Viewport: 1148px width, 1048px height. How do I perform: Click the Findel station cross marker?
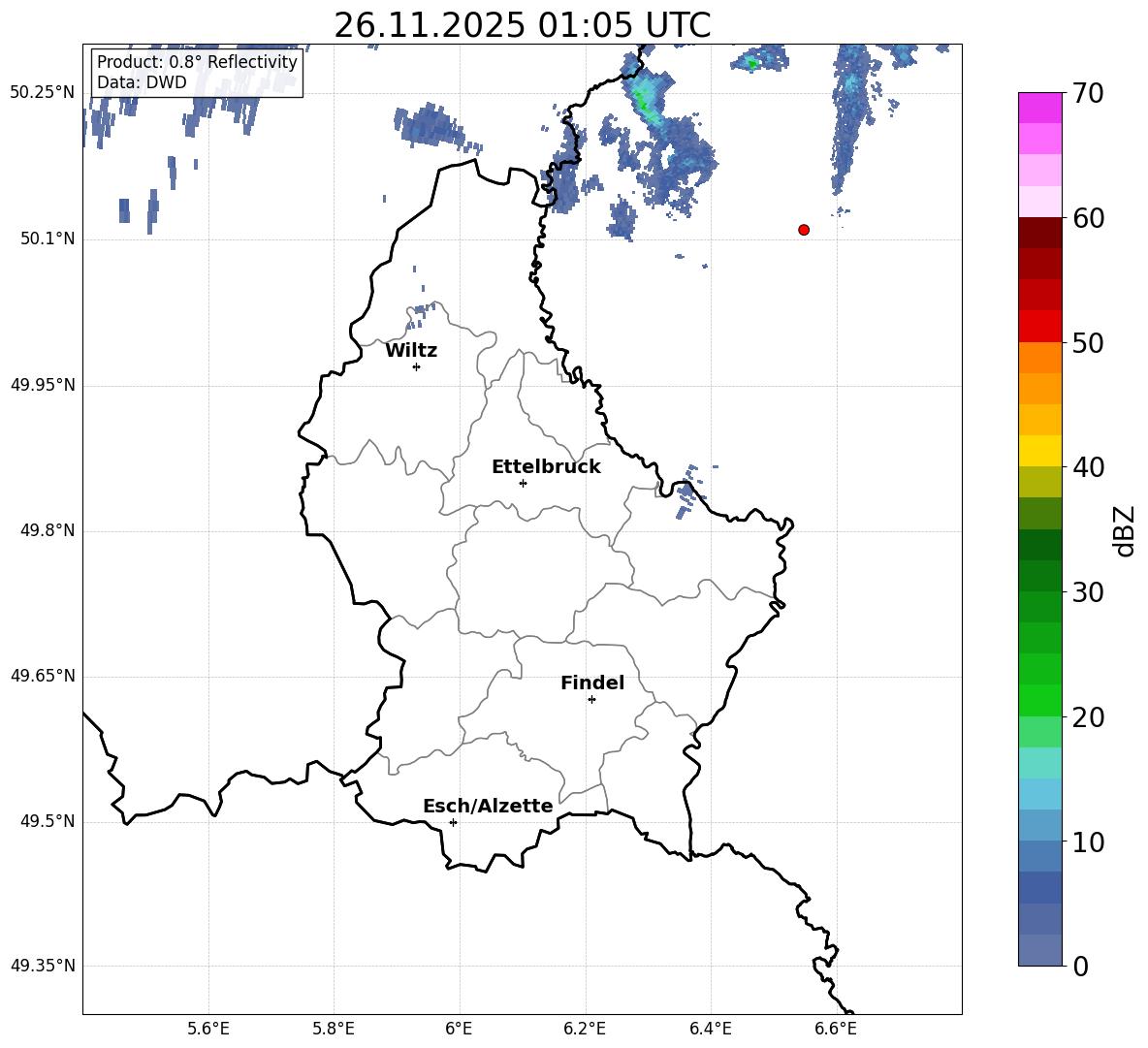[x=592, y=700]
